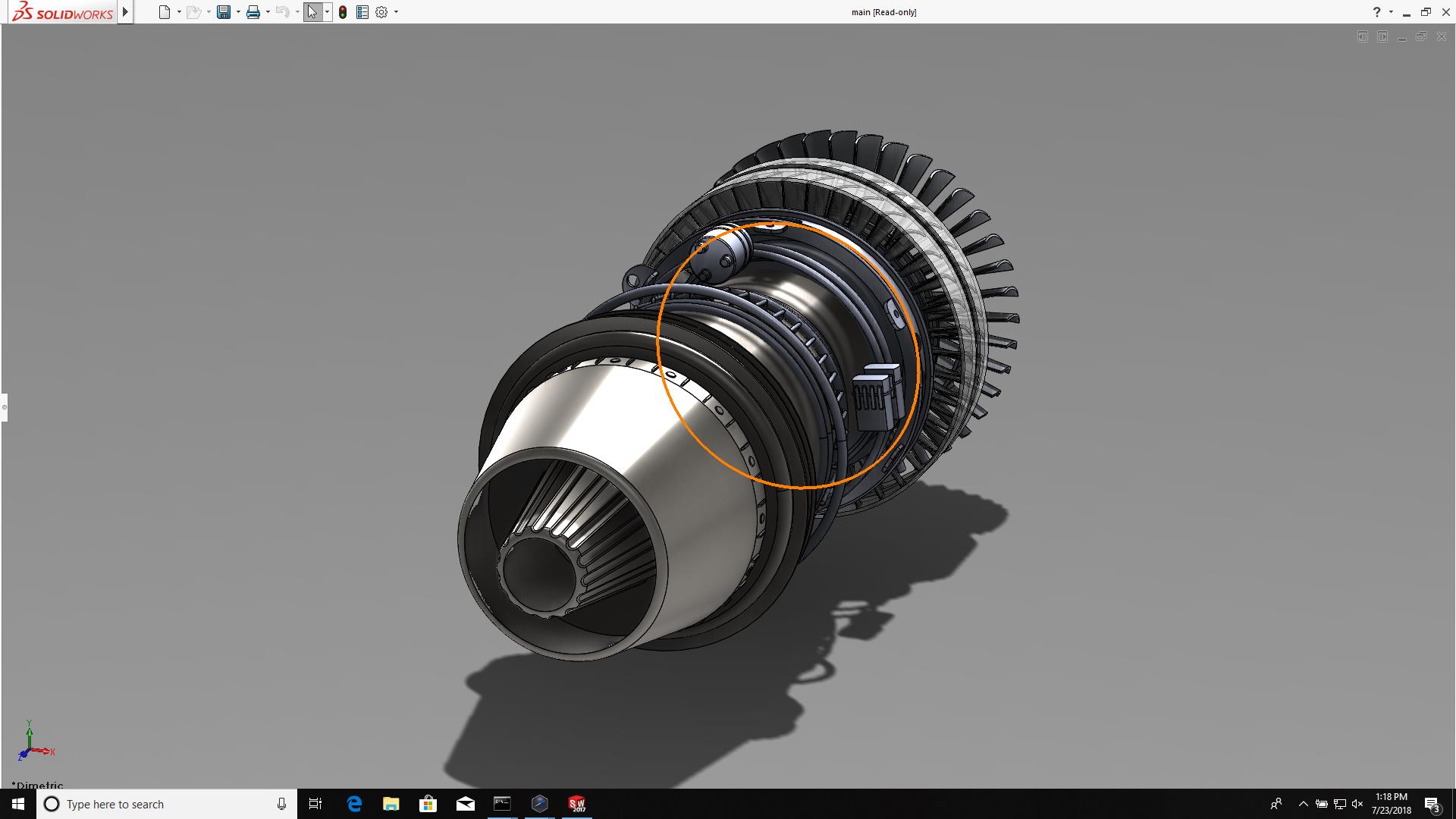Open the Help dropdown arrow

pyautogui.click(x=1391, y=12)
